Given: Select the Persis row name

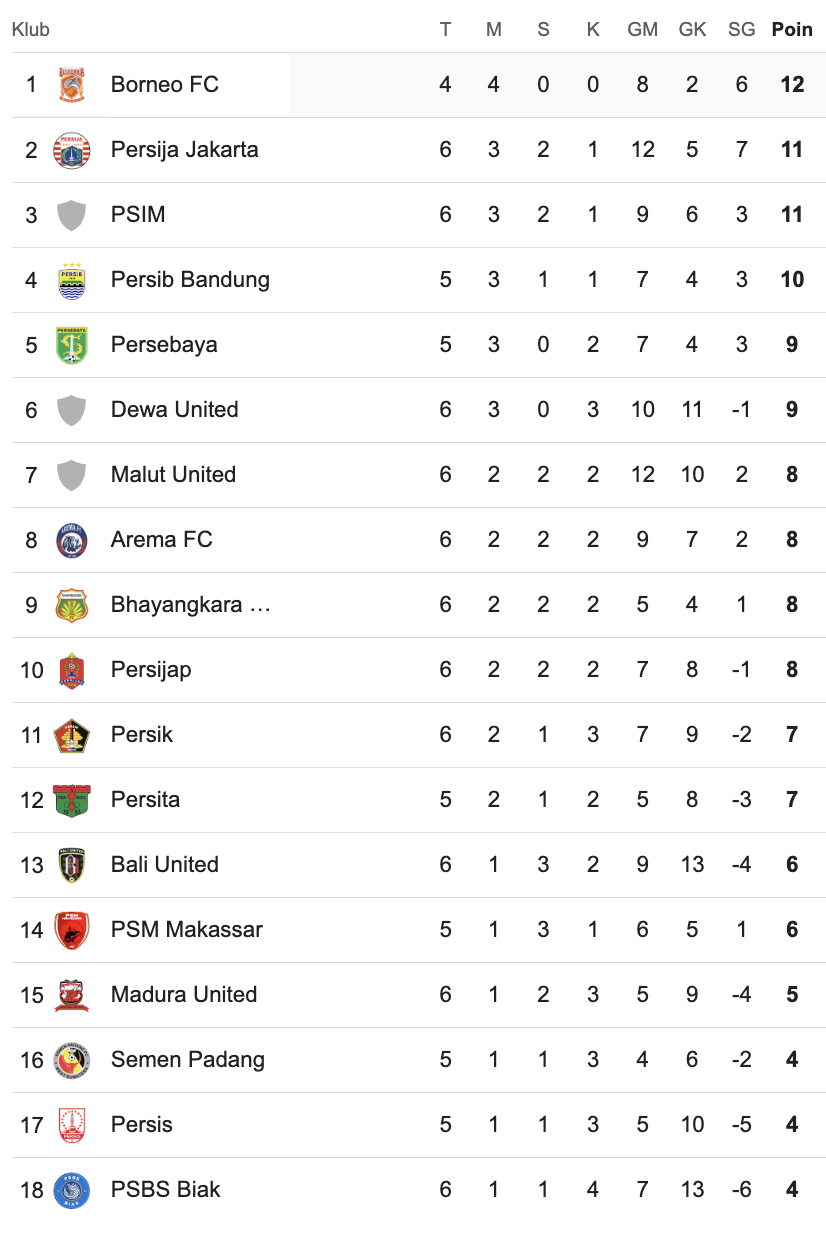Looking at the screenshot, I should pos(142,1125).
